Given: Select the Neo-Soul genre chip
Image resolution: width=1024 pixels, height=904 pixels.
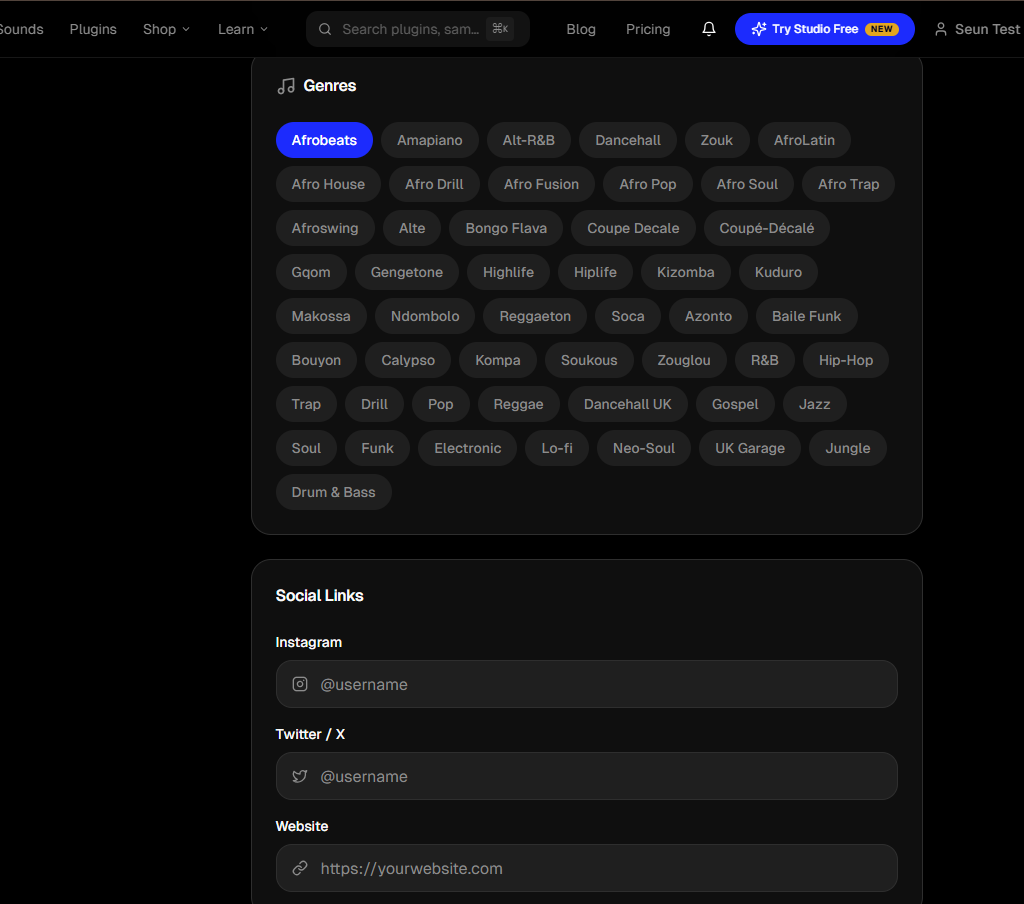Looking at the screenshot, I should (643, 448).
